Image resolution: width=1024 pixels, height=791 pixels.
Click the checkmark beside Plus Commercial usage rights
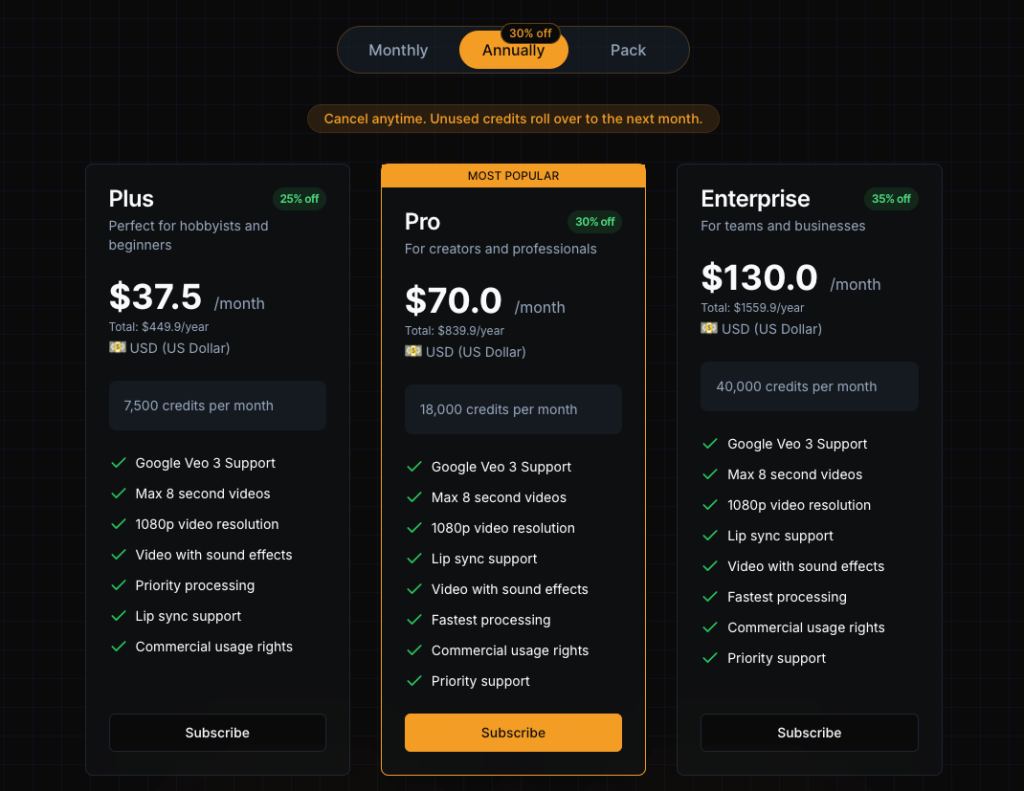coord(118,647)
